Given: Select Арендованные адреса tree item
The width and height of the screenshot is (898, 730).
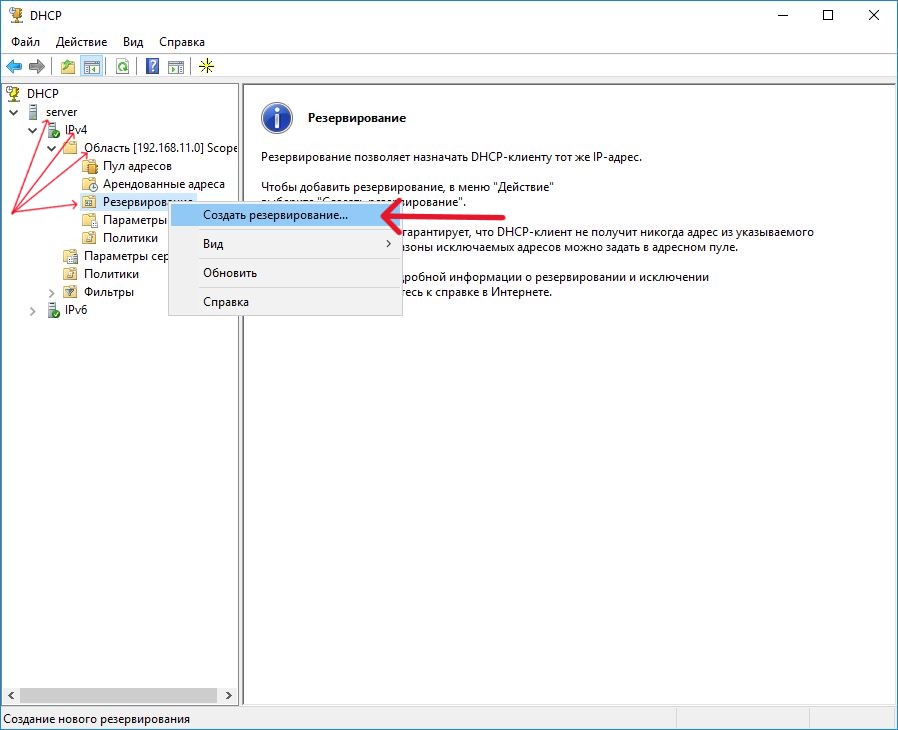Looking at the screenshot, I should point(163,184).
